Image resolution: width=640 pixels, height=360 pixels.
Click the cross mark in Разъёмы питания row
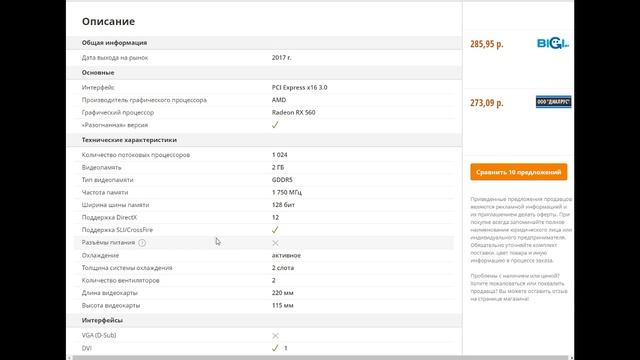click(275, 243)
